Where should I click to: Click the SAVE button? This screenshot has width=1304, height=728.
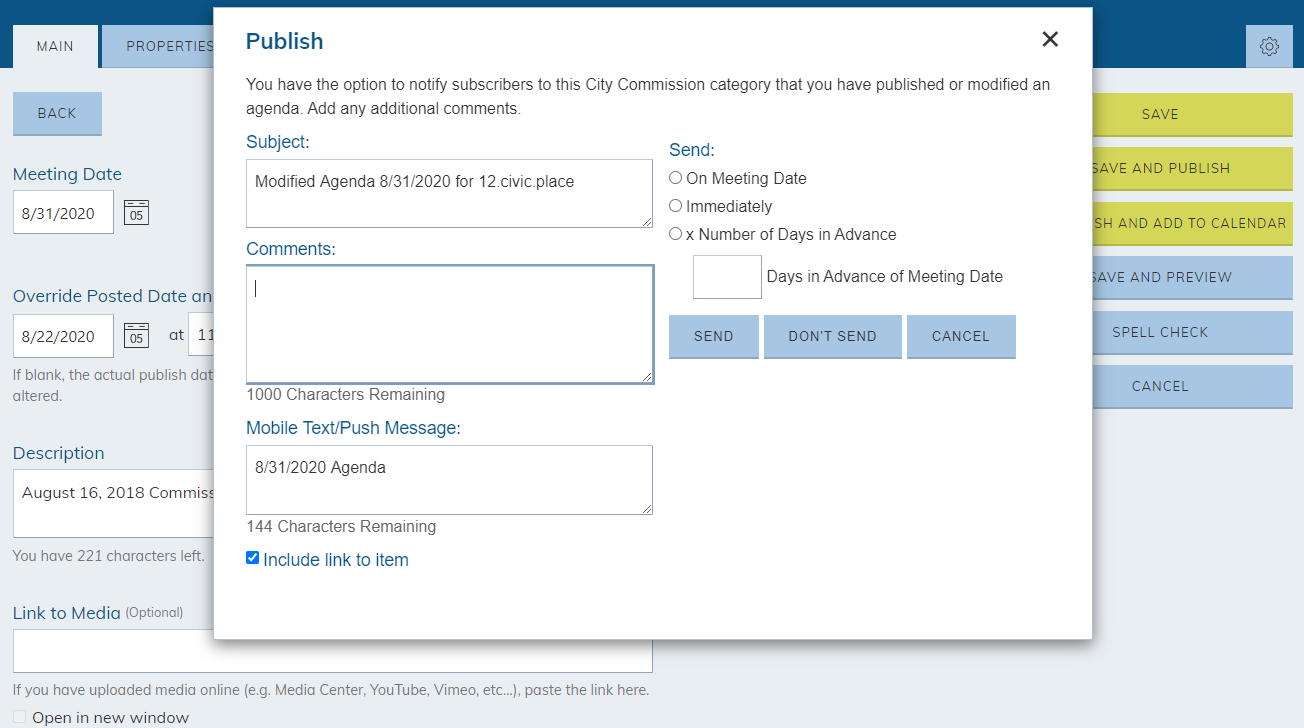1192,114
